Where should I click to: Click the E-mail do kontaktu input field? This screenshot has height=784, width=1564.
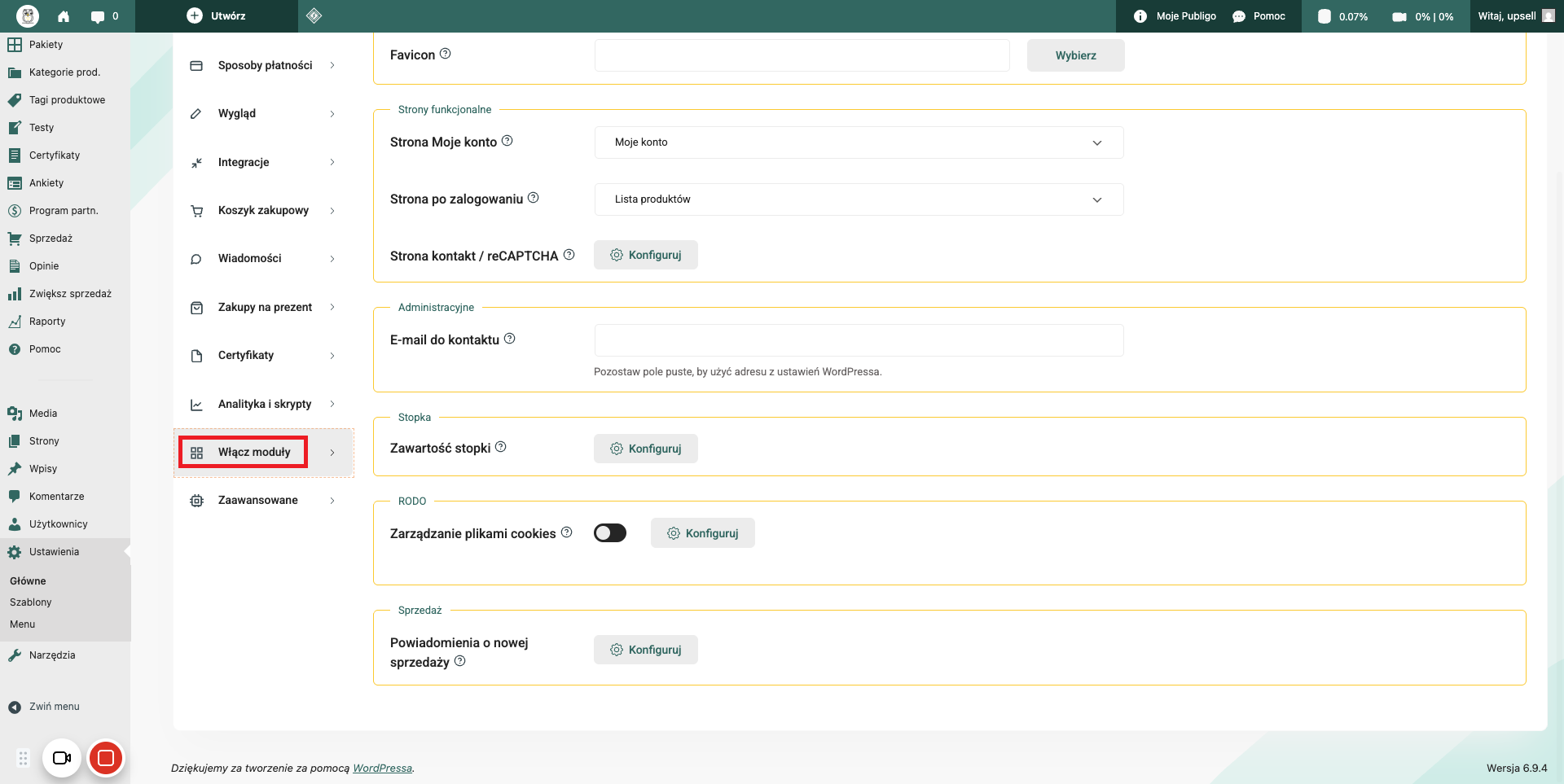coord(859,340)
